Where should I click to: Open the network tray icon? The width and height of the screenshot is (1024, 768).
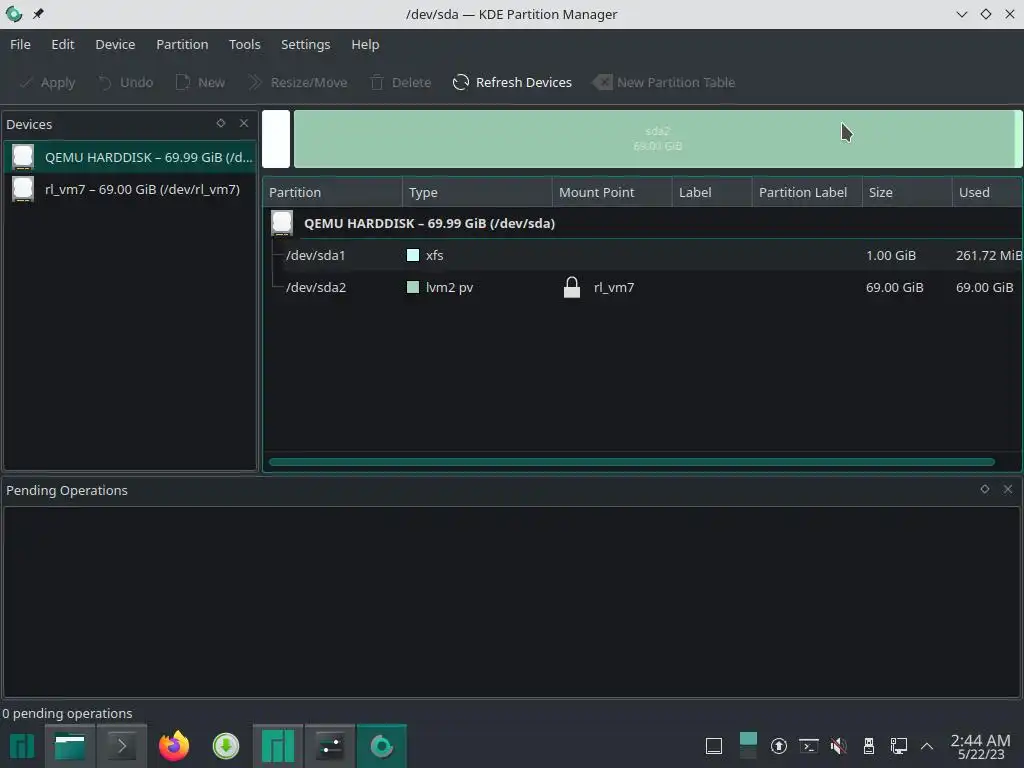[899, 746]
